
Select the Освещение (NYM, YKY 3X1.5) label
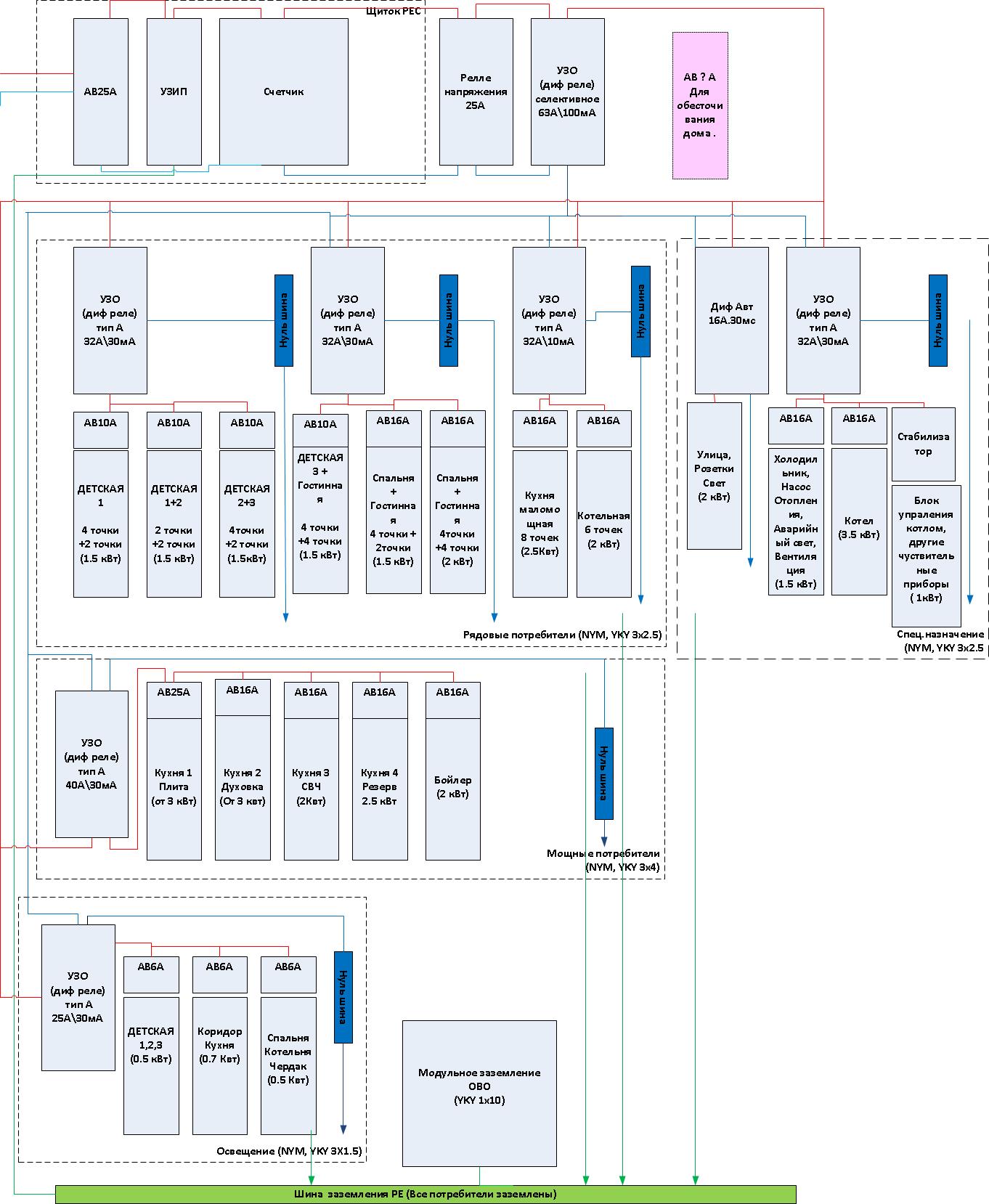coord(289,1151)
